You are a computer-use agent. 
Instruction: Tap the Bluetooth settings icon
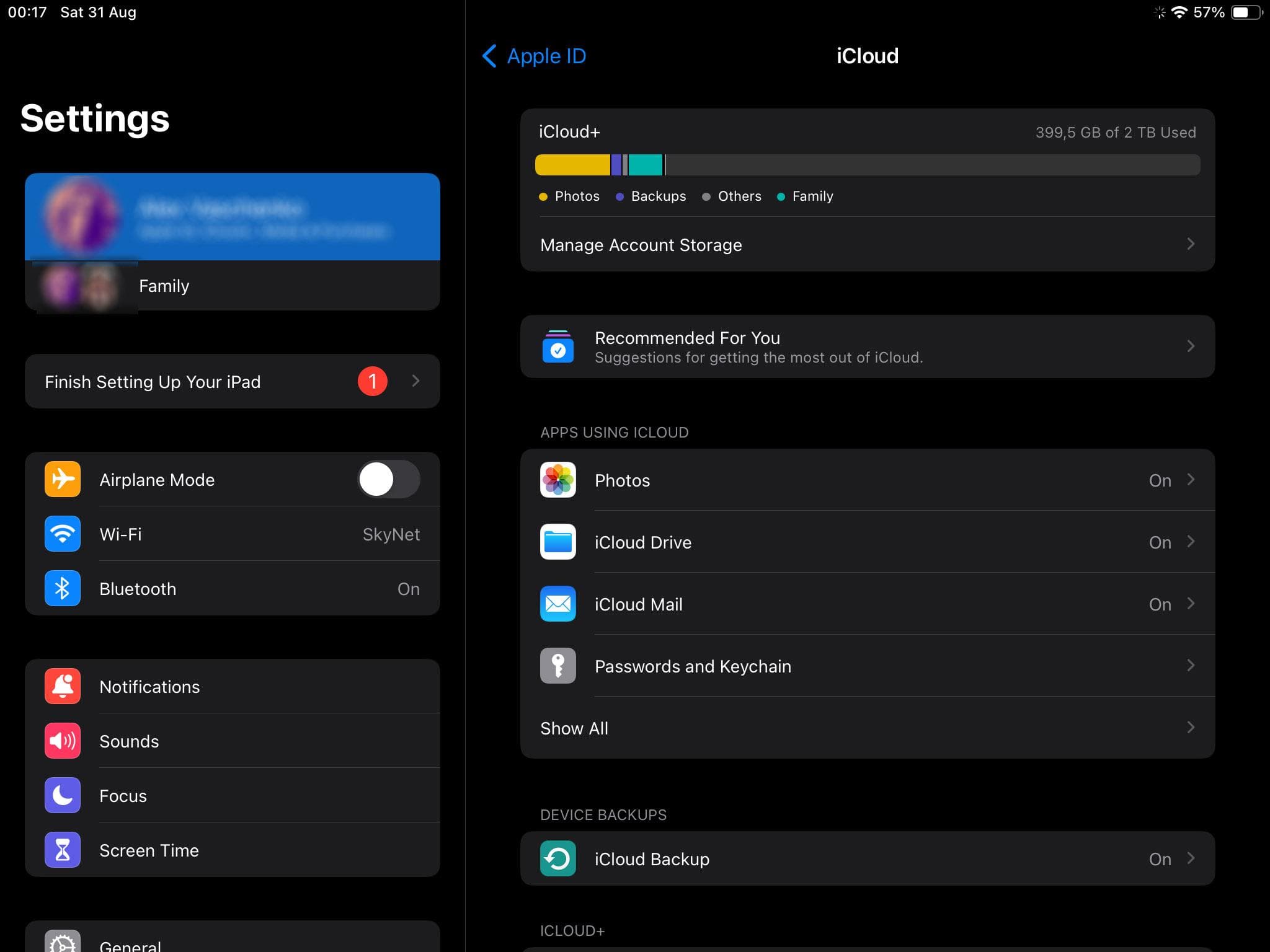click(x=63, y=588)
